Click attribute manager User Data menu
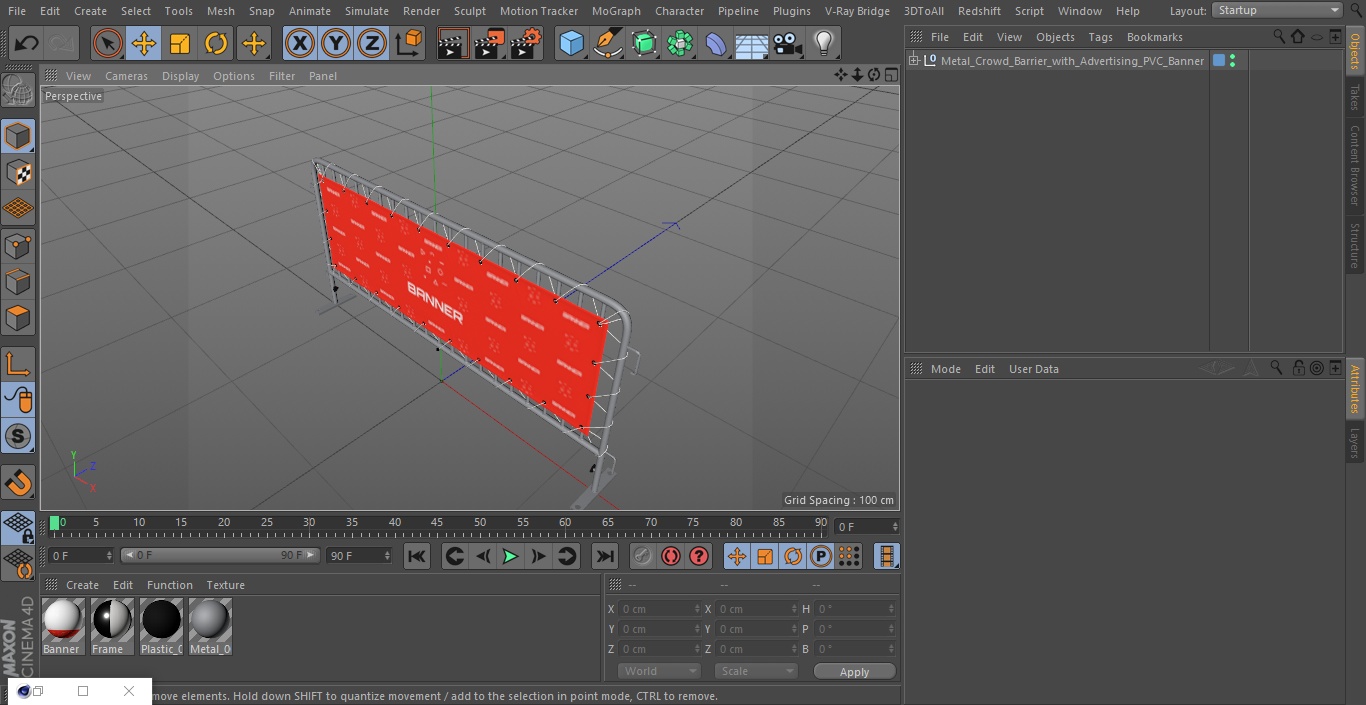This screenshot has width=1366, height=705. point(1033,369)
